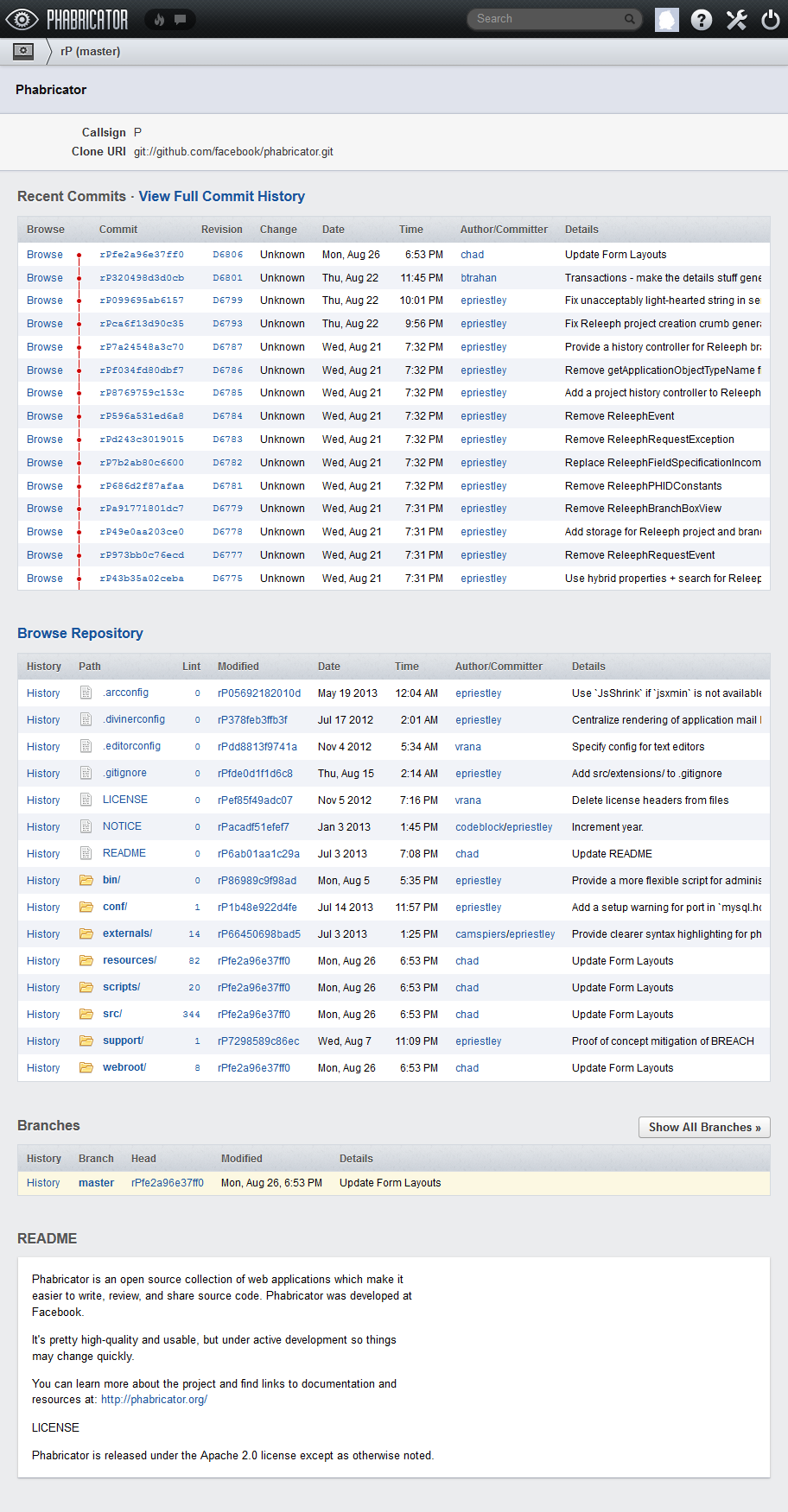Click the Phabricator eye logo

click(x=22, y=19)
